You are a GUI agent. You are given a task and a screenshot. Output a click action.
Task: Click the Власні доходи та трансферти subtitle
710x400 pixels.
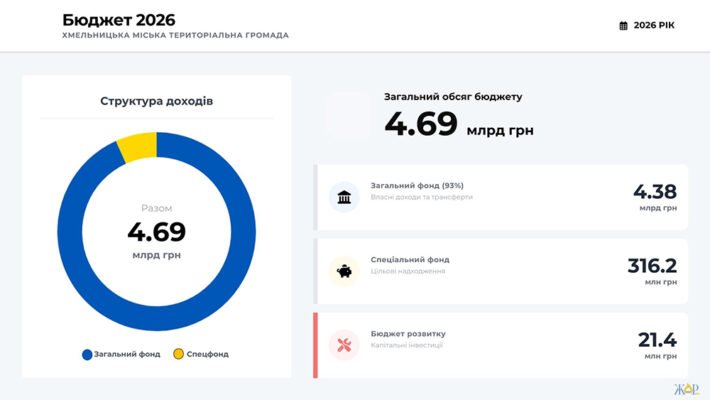pyautogui.click(x=422, y=197)
